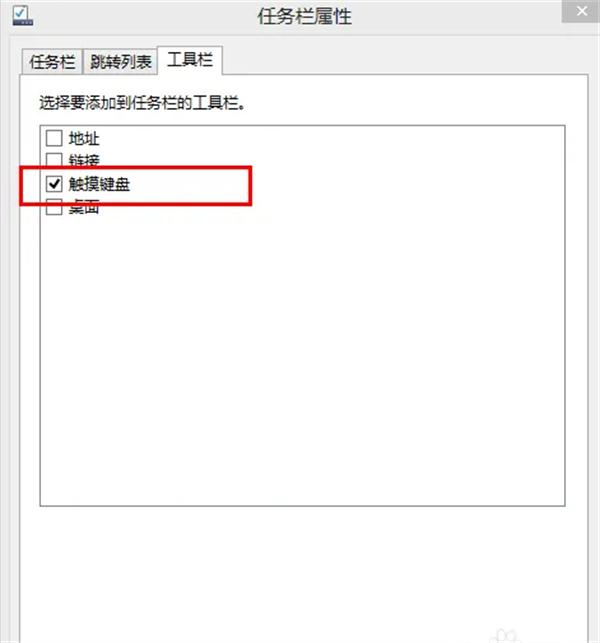Click the 地址 label text

[x=84, y=139]
